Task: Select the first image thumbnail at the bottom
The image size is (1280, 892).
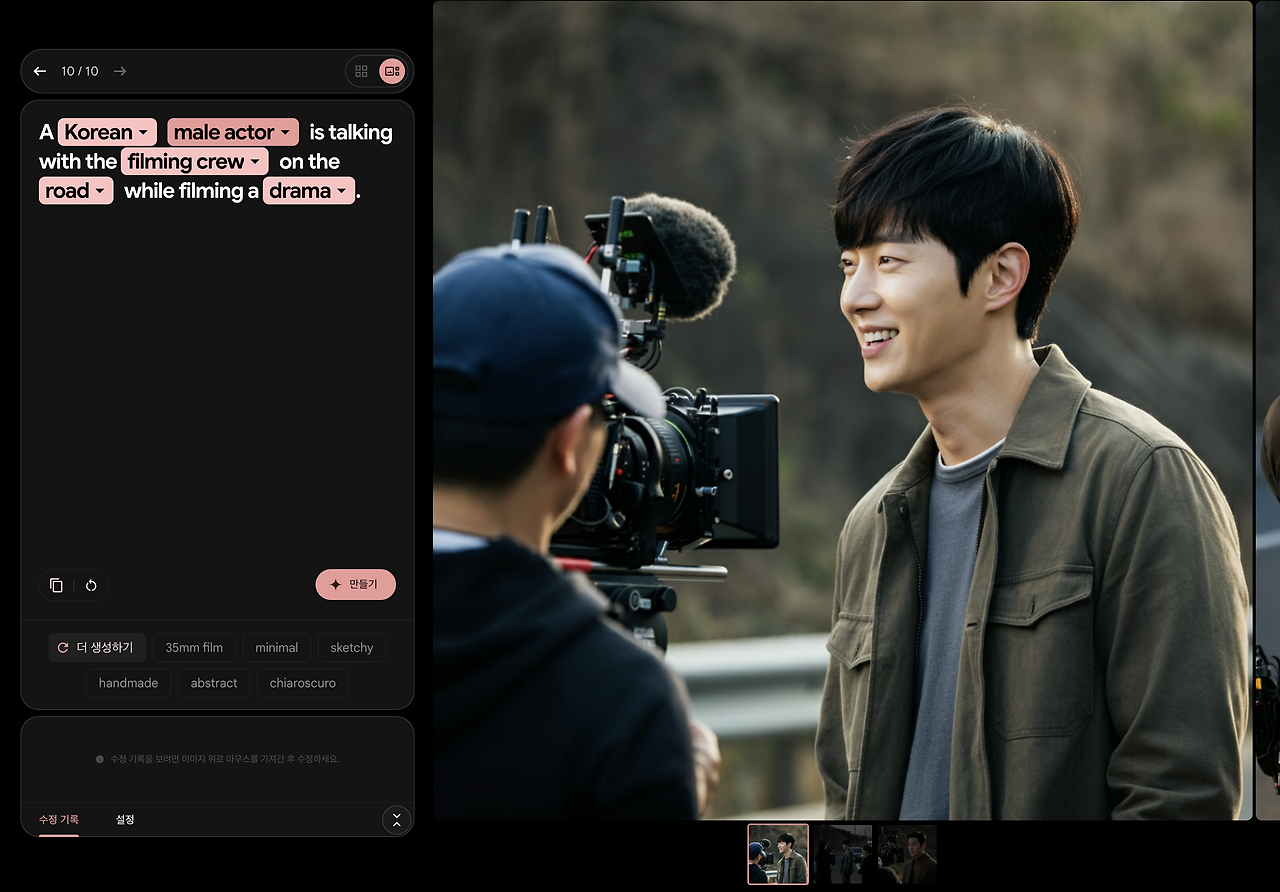Action: click(x=778, y=854)
